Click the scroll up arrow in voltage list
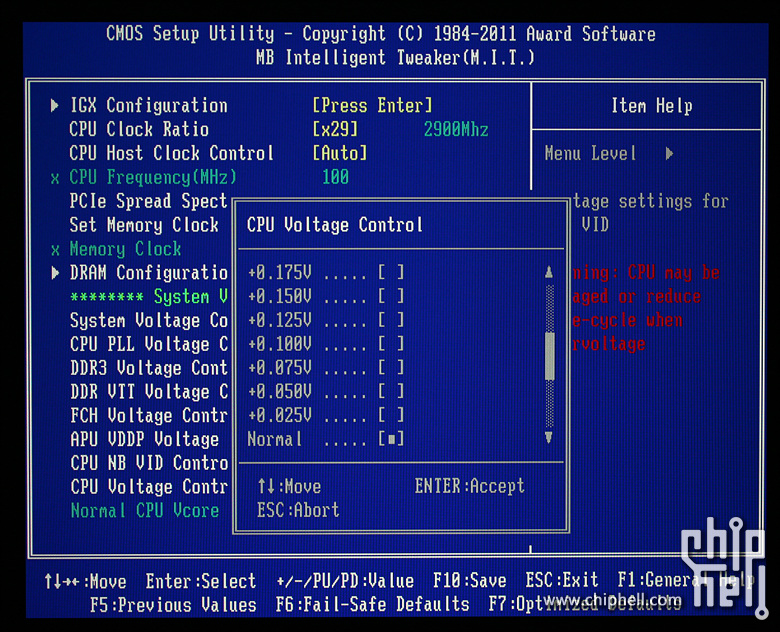Image resolution: width=780 pixels, height=632 pixels. pos(549,272)
